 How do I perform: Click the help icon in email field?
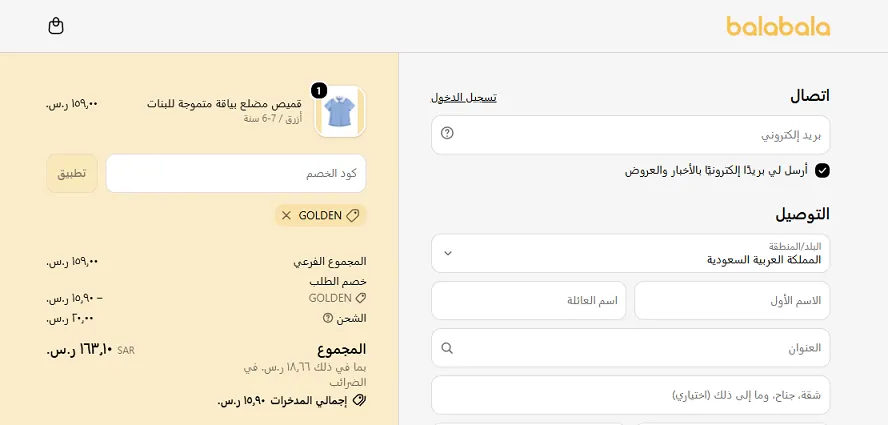(x=447, y=133)
